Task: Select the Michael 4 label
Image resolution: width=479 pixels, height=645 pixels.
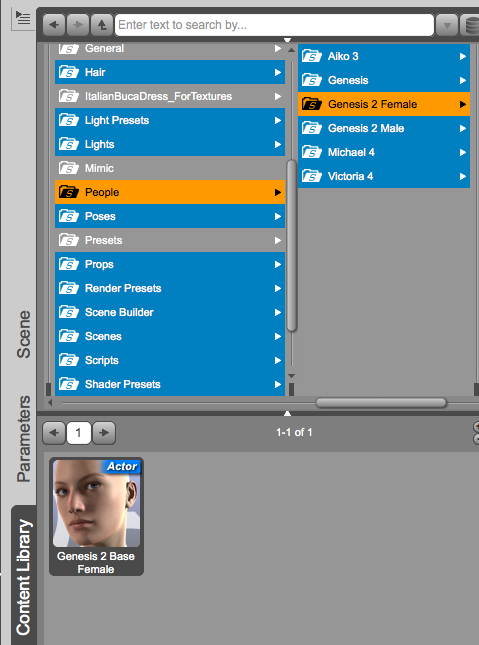Action: (x=351, y=152)
